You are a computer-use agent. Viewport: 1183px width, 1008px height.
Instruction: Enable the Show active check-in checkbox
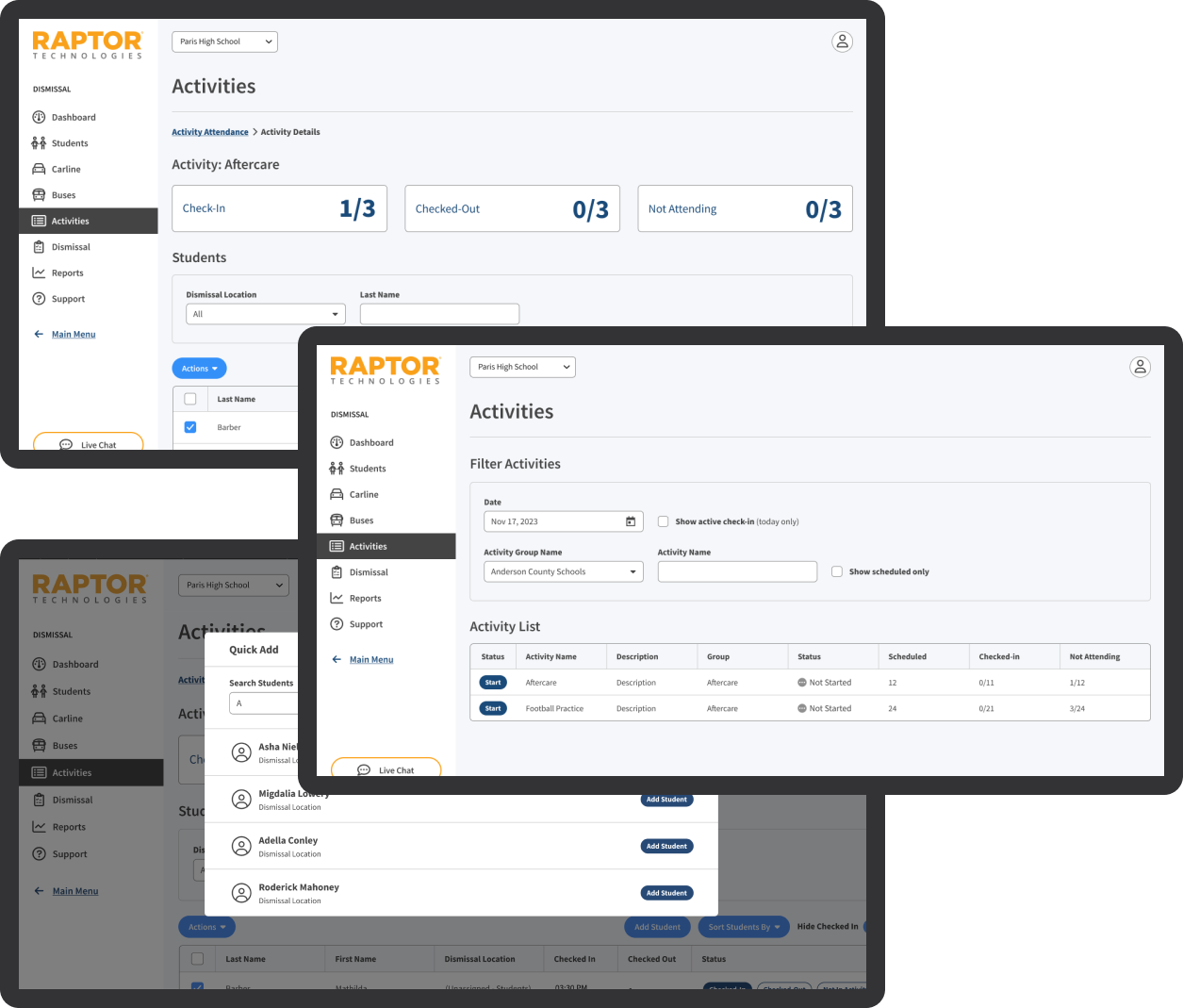[x=664, y=521]
